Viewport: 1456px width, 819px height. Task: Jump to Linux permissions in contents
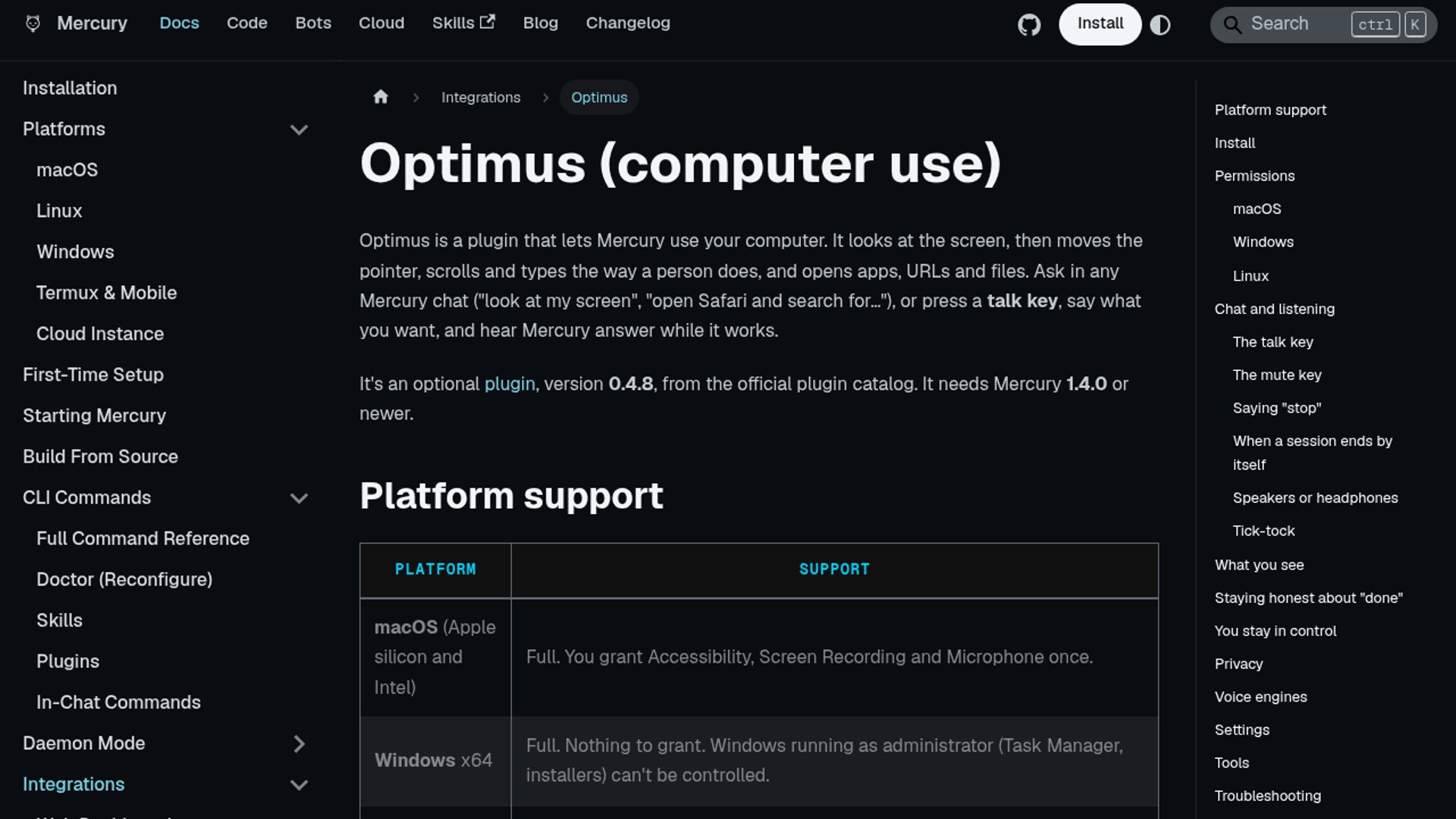pyautogui.click(x=1250, y=276)
